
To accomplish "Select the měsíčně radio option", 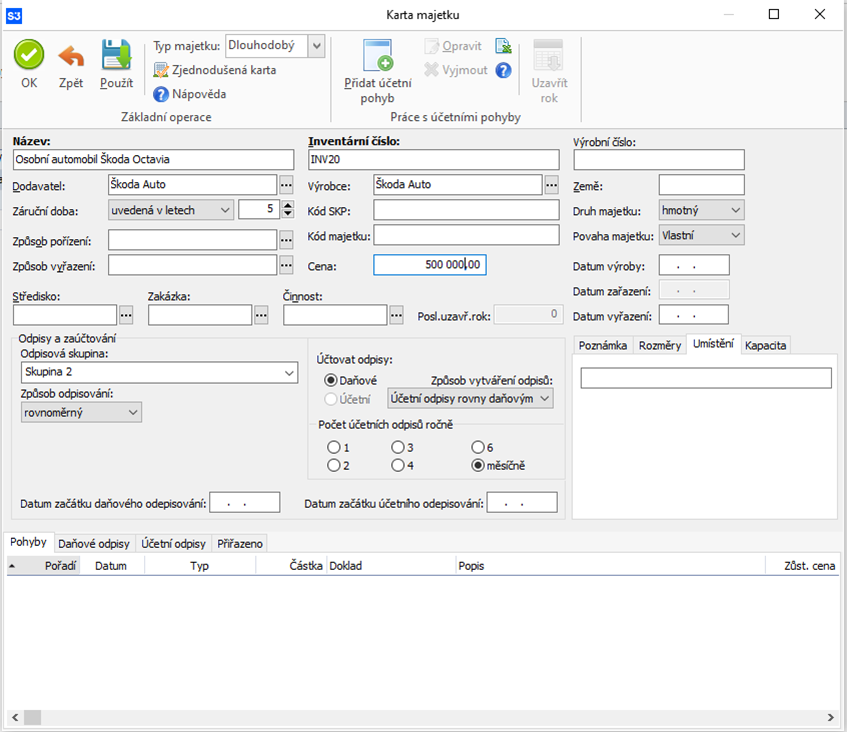I will (x=478, y=465).
